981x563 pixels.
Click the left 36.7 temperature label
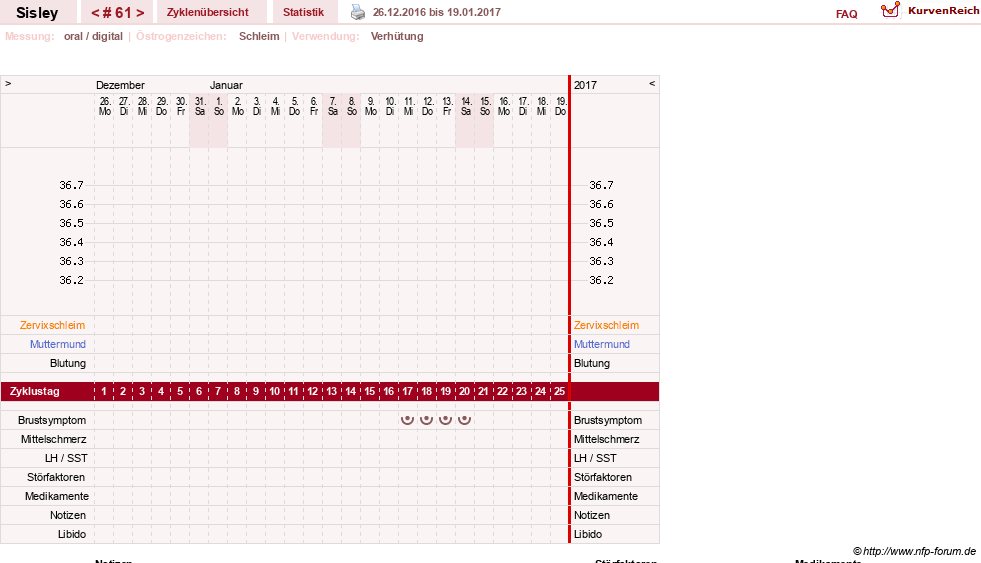[71, 185]
